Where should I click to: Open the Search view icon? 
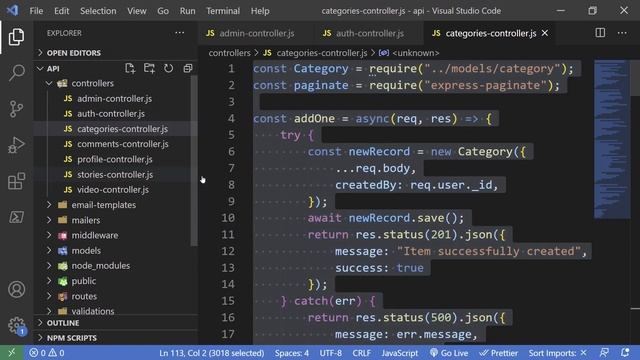pyautogui.click(x=16, y=73)
